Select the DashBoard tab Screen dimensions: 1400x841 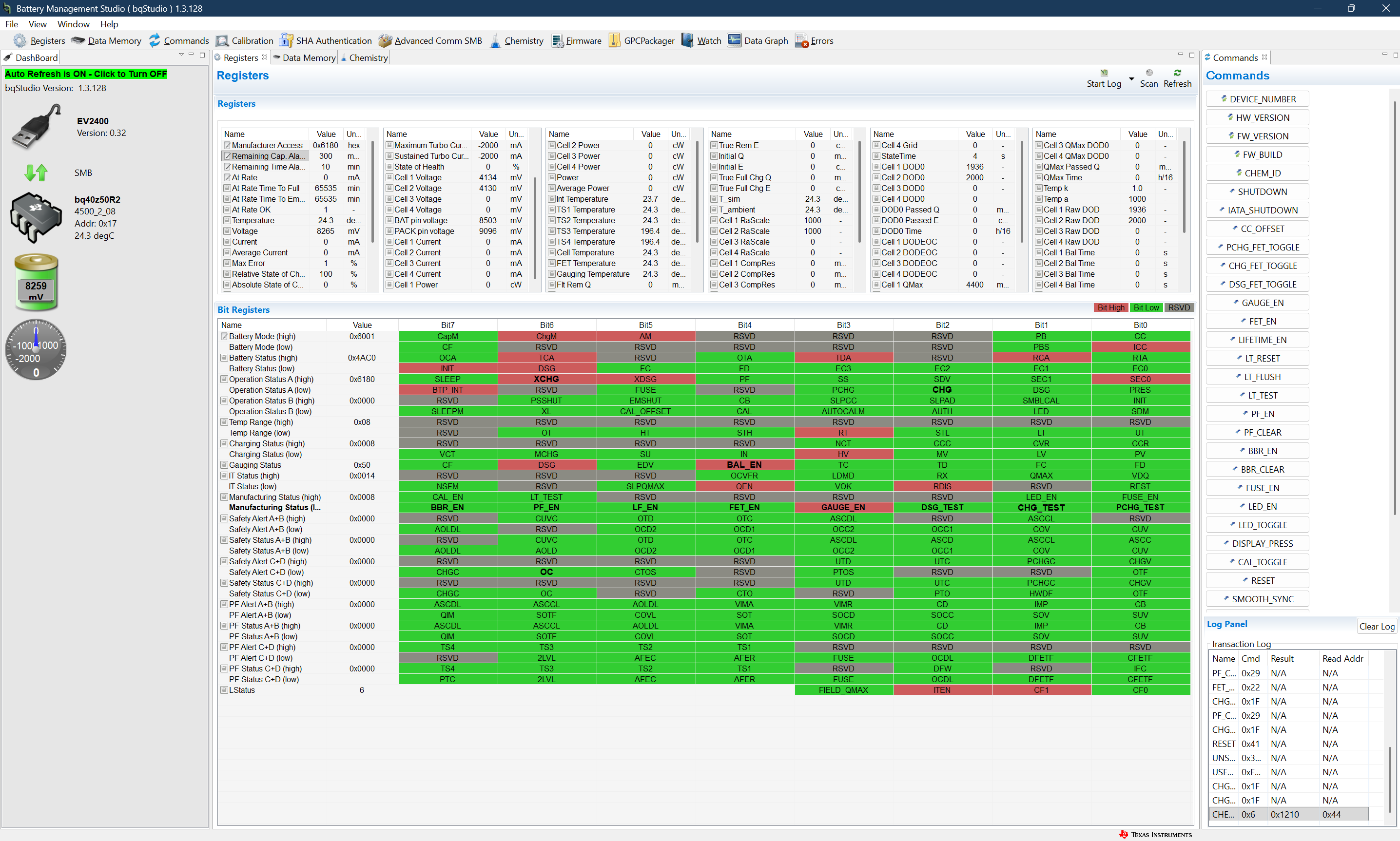coord(31,58)
